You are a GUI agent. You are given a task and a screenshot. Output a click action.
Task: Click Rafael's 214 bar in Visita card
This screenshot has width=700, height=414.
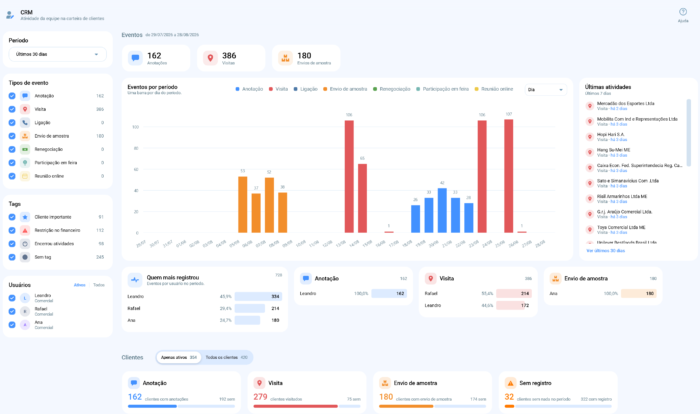pyautogui.click(x=514, y=293)
